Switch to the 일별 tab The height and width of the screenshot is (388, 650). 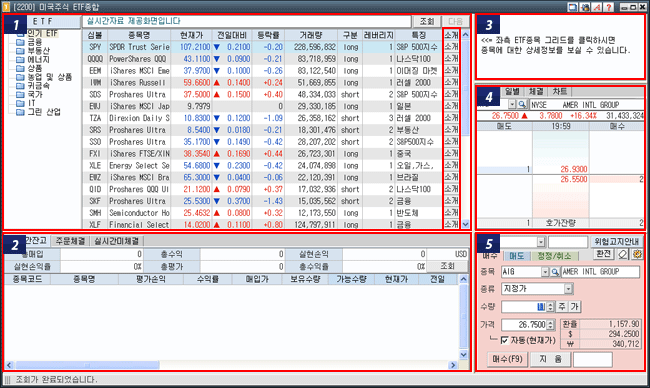coord(512,91)
